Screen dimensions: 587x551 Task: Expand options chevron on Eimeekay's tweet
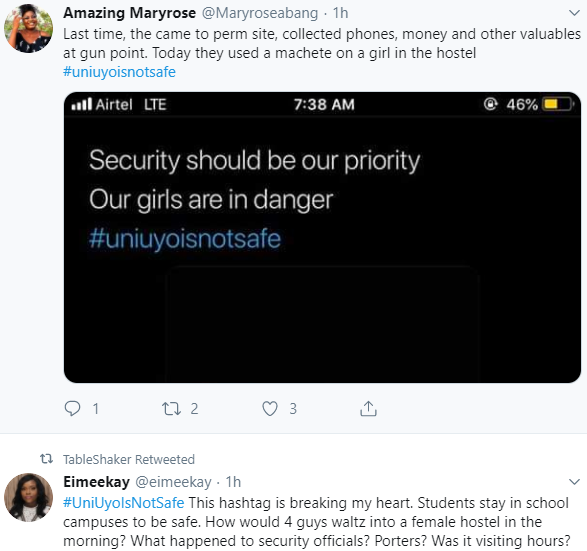pyautogui.click(x=574, y=482)
